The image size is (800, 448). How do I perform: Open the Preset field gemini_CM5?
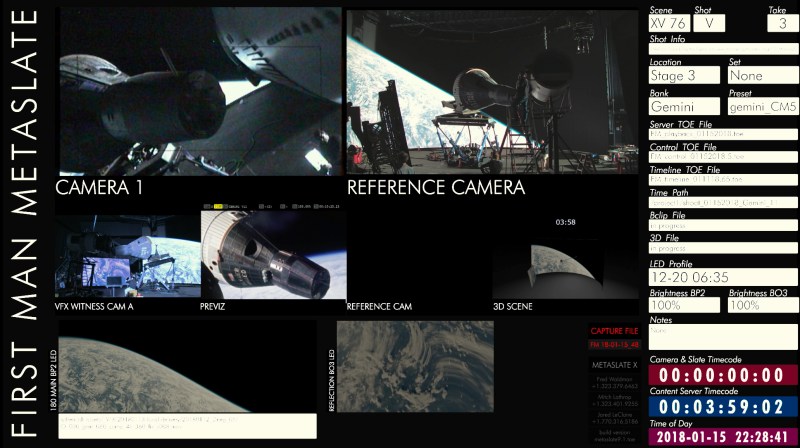click(x=763, y=106)
